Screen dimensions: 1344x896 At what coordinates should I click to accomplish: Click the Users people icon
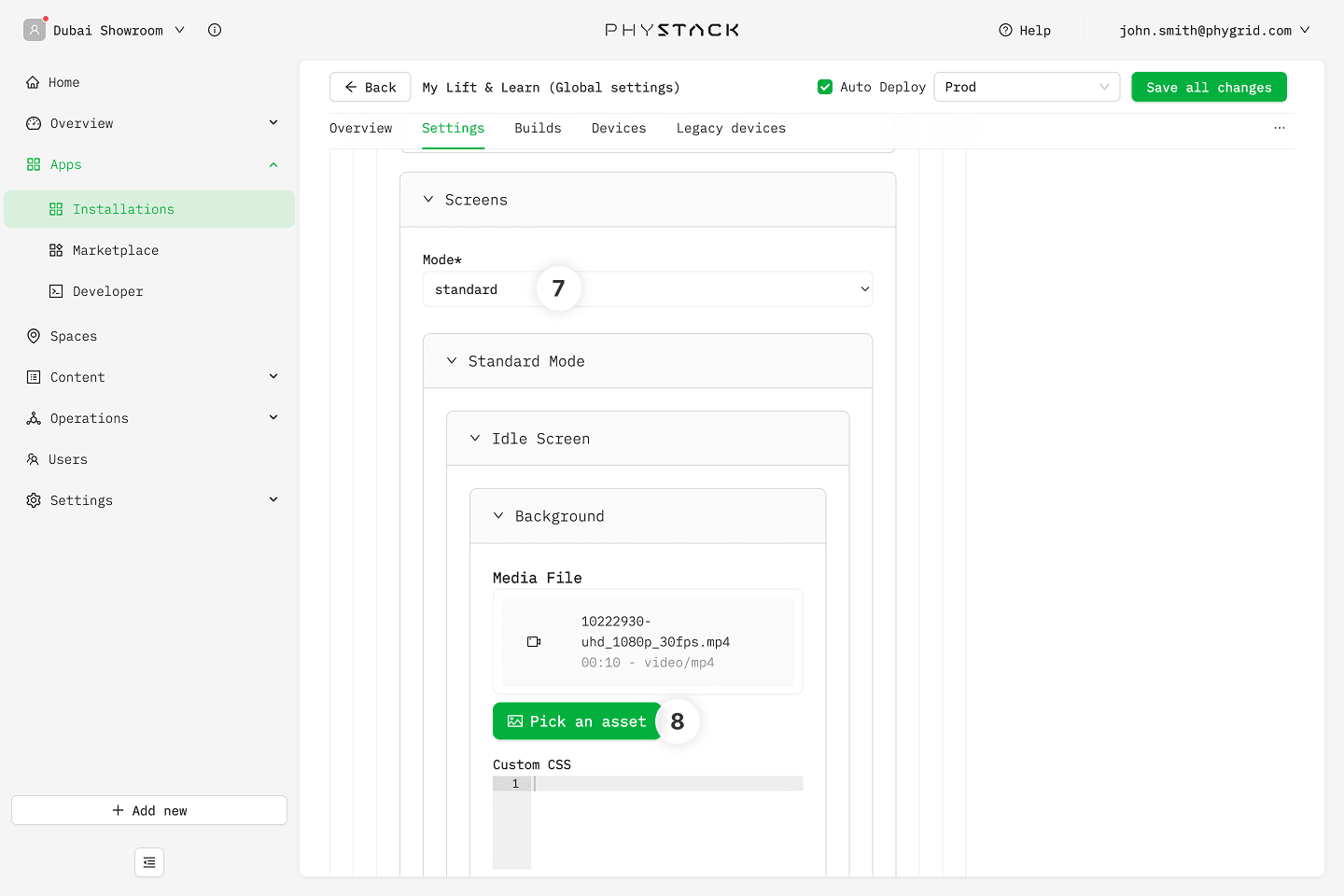point(33,459)
